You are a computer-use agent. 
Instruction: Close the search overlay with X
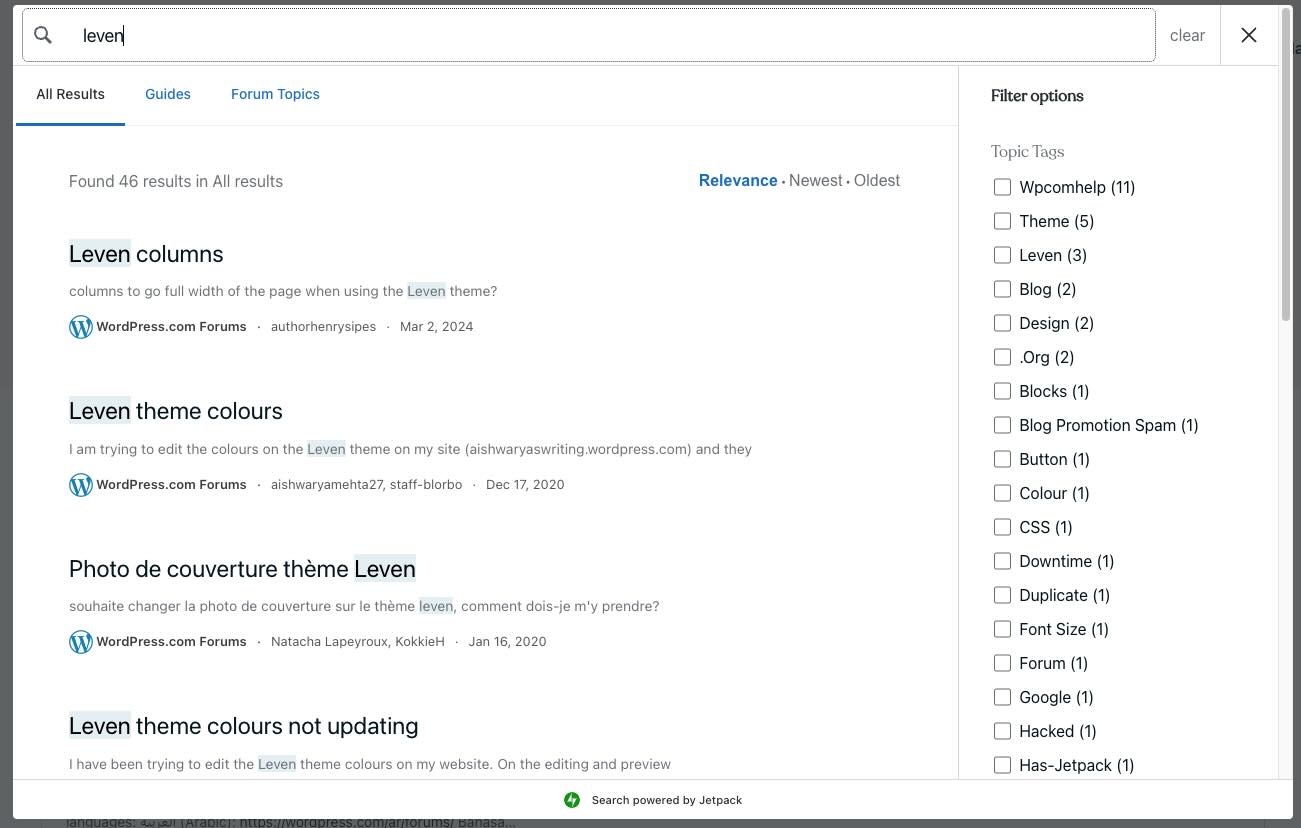(x=1249, y=35)
